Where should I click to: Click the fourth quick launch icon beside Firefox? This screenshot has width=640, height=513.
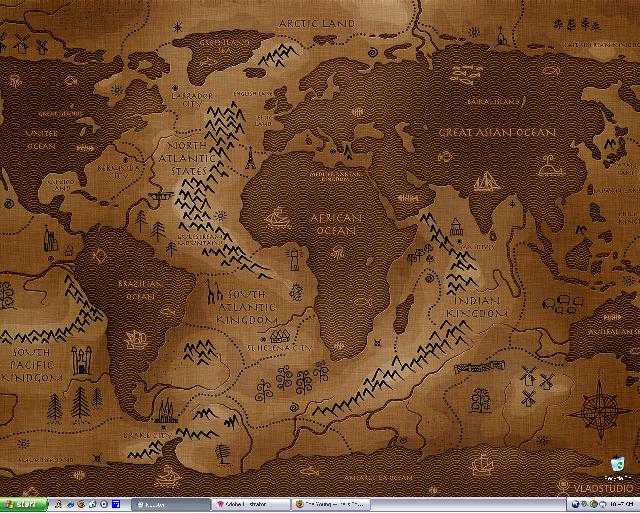(x=93, y=504)
